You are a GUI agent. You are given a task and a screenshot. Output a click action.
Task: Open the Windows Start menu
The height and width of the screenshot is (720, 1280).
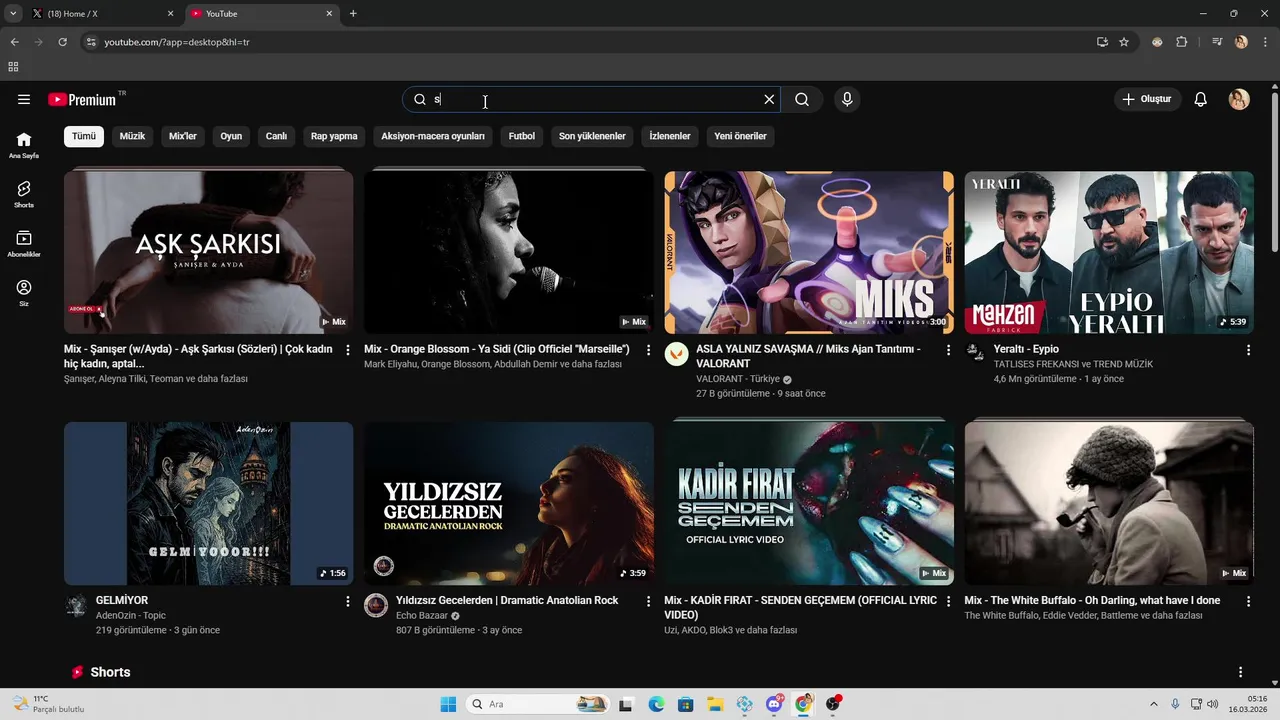coord(448,704)
